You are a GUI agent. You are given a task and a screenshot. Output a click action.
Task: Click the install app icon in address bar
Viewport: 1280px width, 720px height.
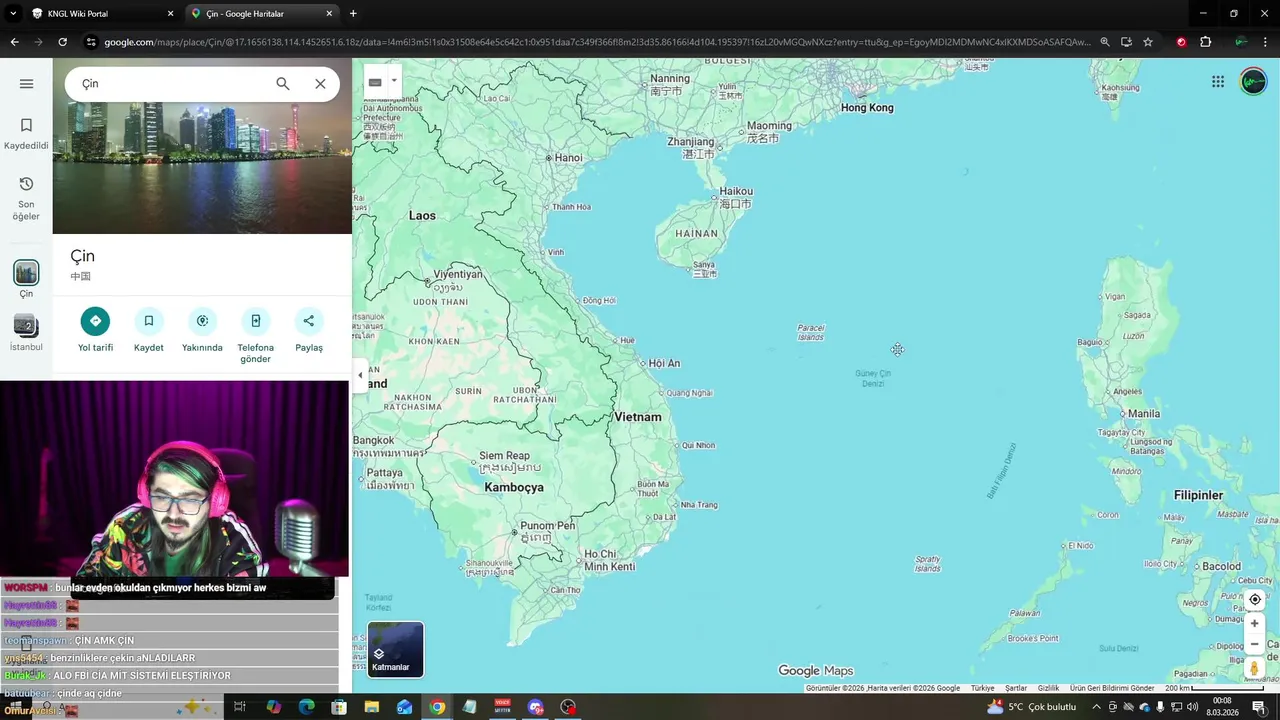(x=1126, y=42)
